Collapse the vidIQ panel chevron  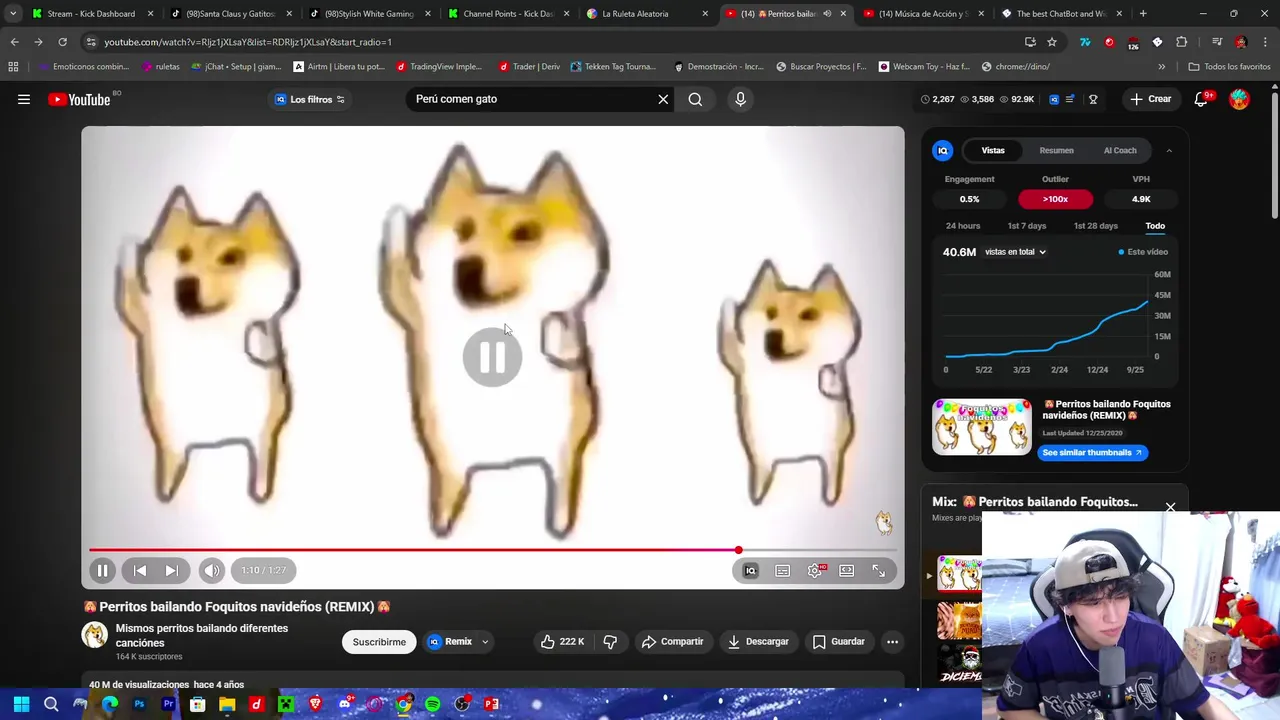[1169, 151]
